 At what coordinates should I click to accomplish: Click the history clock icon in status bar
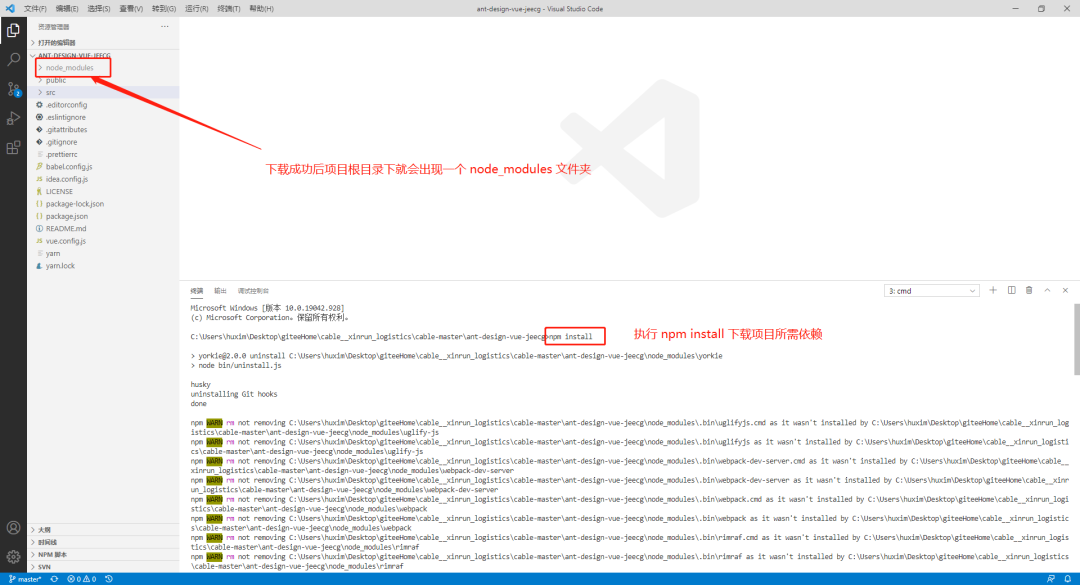tap(109, 579)
